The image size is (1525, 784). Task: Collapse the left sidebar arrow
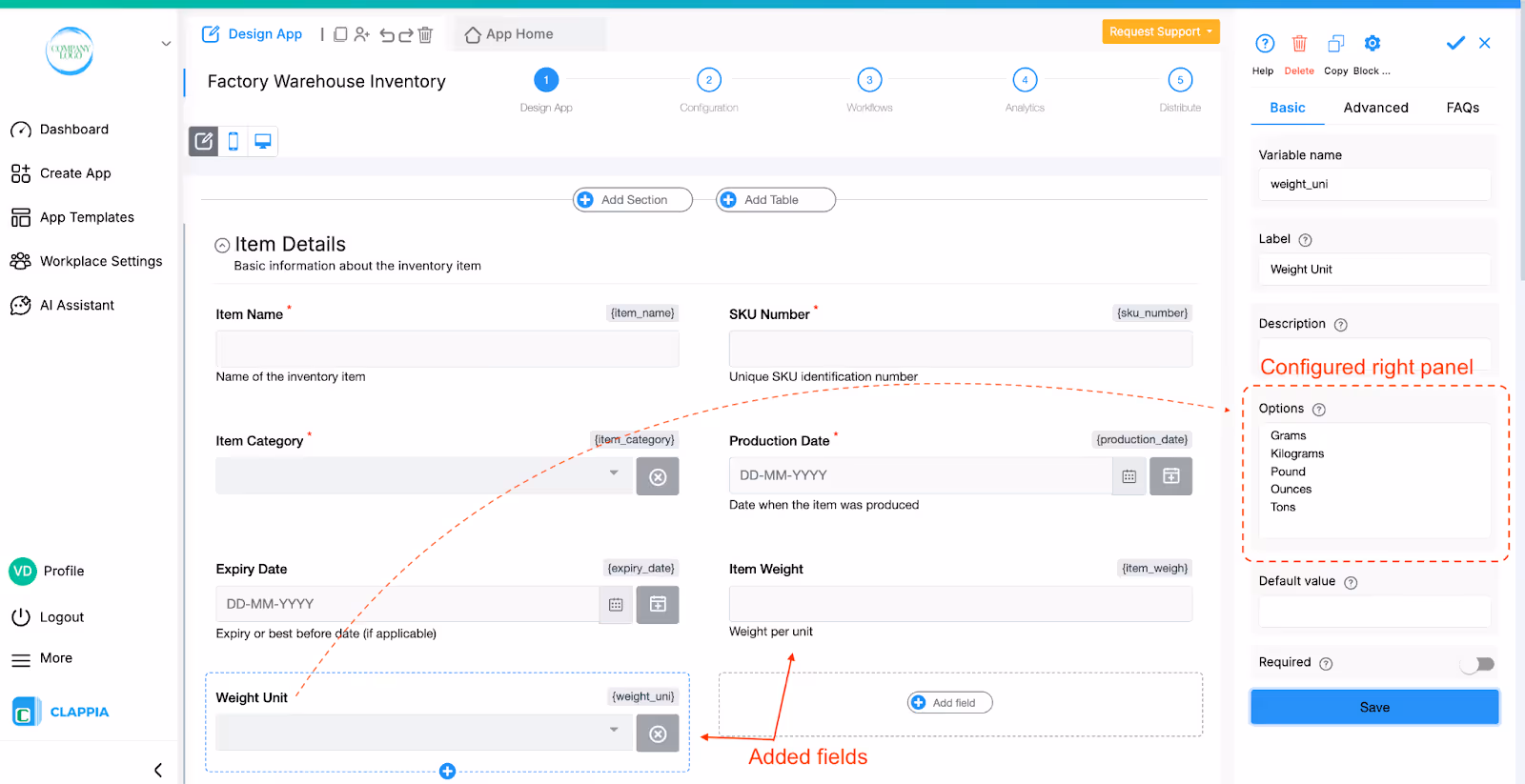158,770
